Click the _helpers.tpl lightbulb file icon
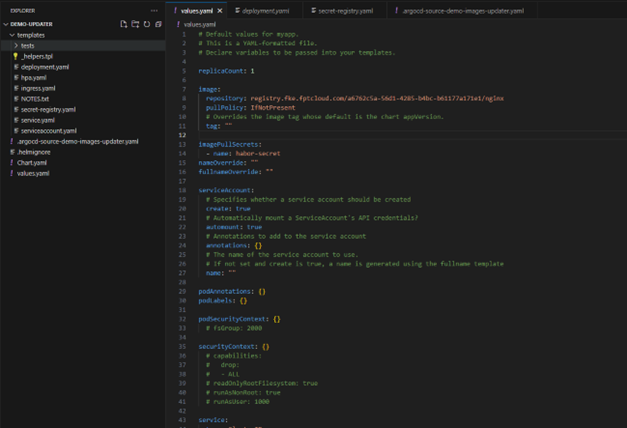 click(x=16, y=57)
